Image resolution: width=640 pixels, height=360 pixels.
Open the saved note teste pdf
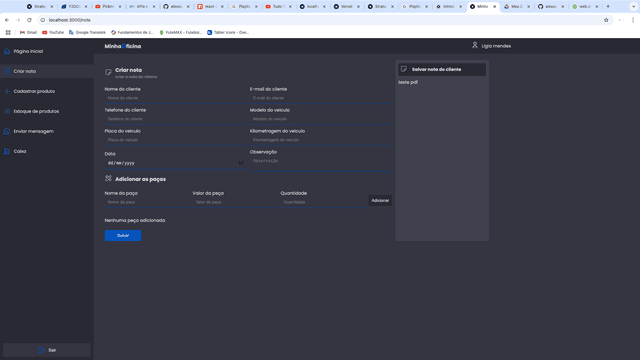pos(408,82)
